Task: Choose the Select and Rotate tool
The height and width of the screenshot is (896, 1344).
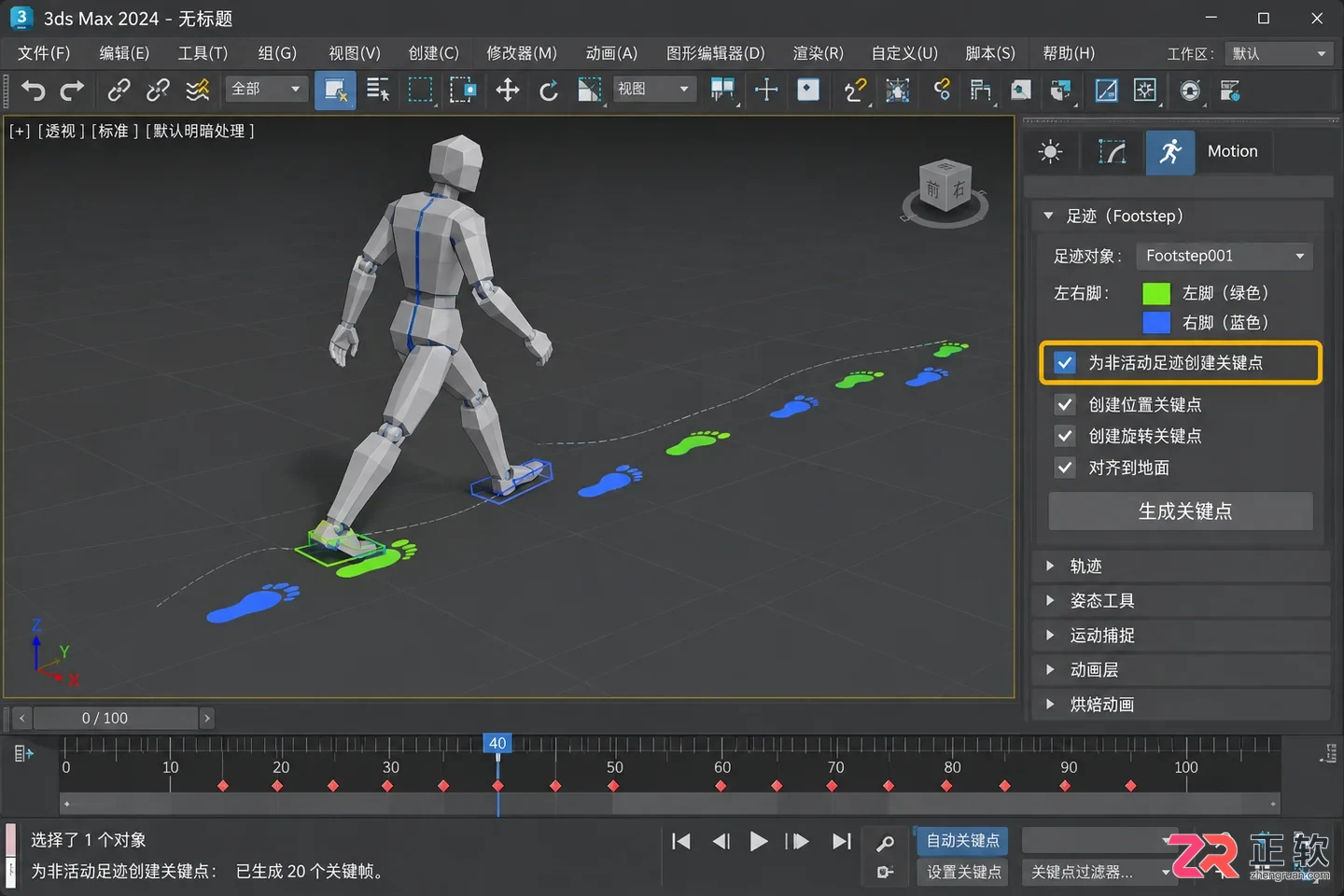Action: point(549,91)
